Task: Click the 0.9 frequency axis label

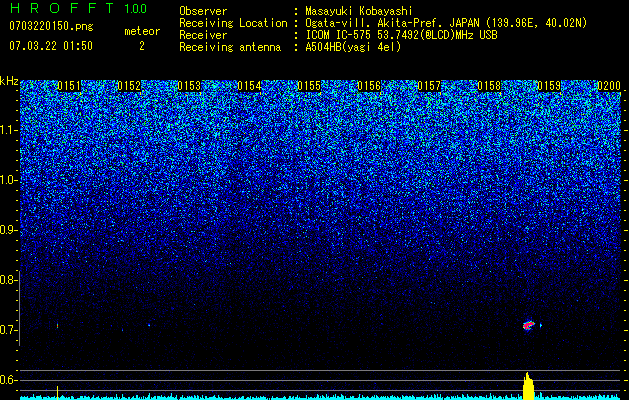Action: click(8, 230)
